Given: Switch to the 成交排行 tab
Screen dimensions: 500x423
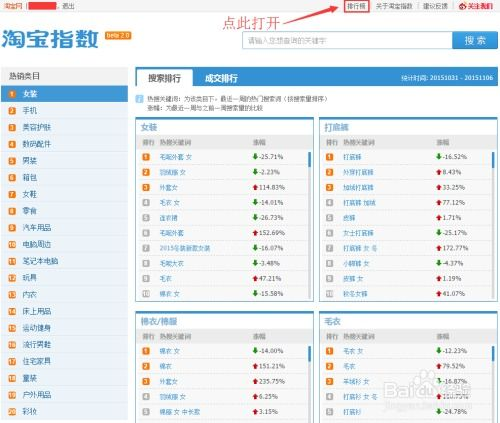Looking at the screenshot, I should click(221, 78).
